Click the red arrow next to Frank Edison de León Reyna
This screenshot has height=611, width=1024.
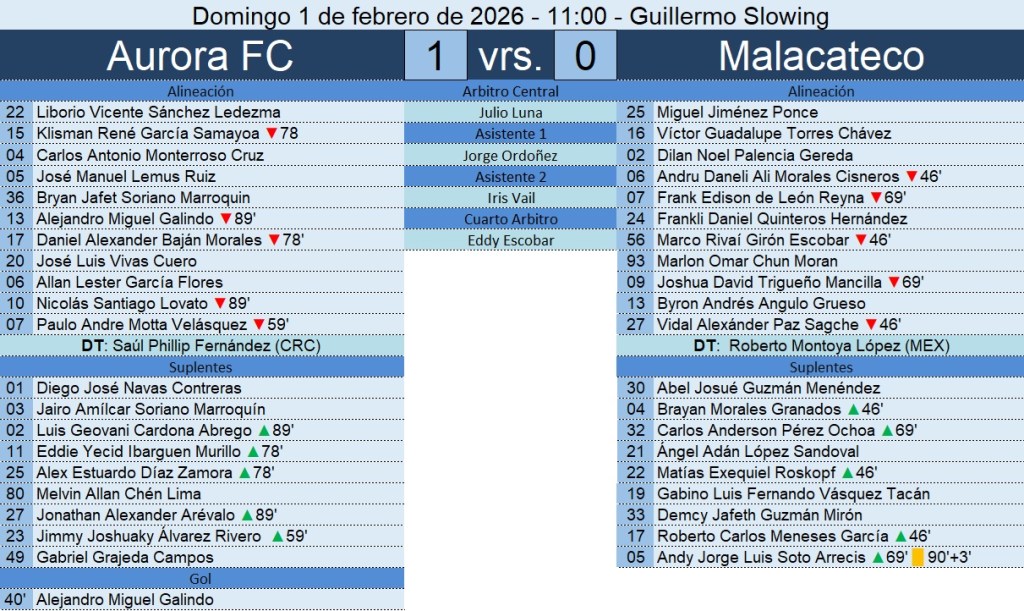(876, 198)
